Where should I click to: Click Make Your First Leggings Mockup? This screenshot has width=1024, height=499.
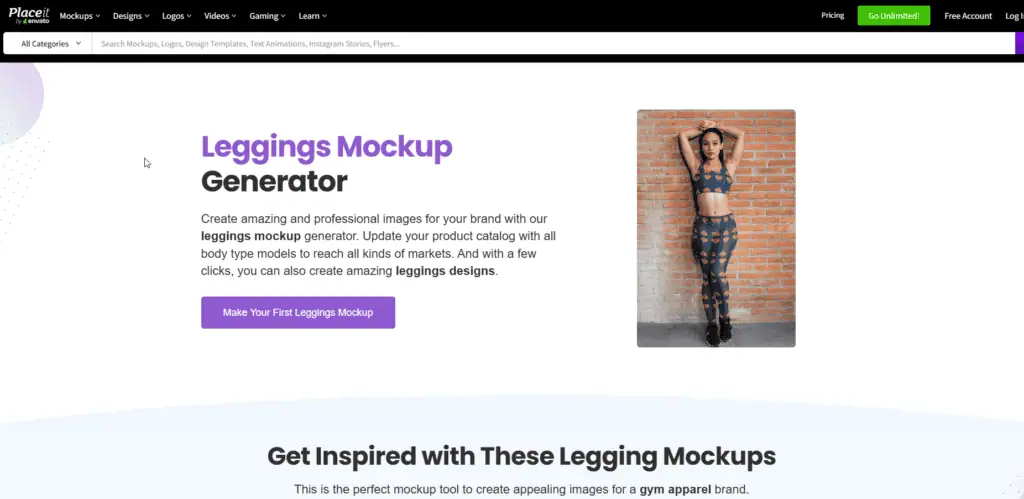298,312
